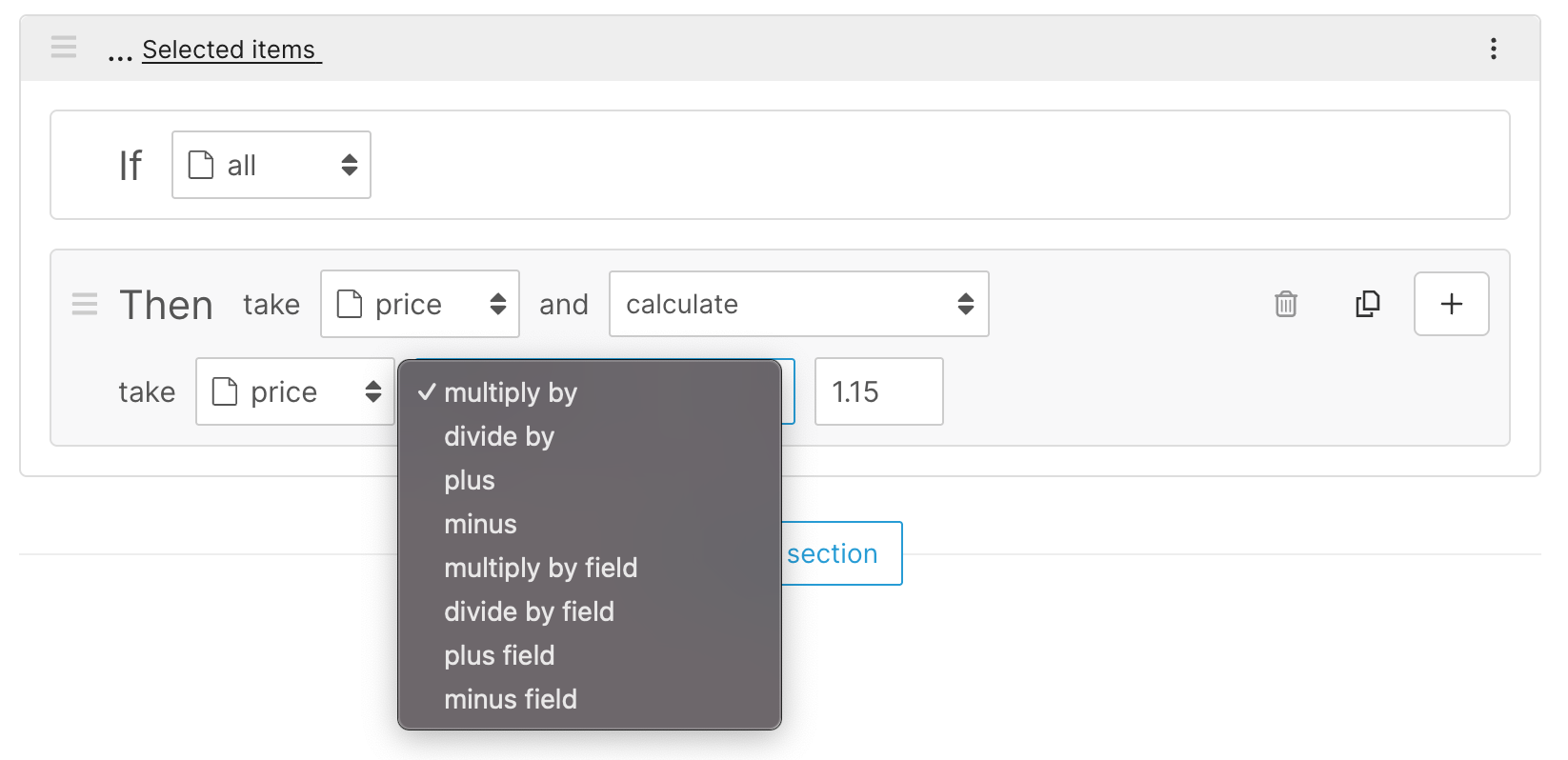Select the 'plus' operation
Viewport: 1568px width, 760px height.
click(470, 480)
